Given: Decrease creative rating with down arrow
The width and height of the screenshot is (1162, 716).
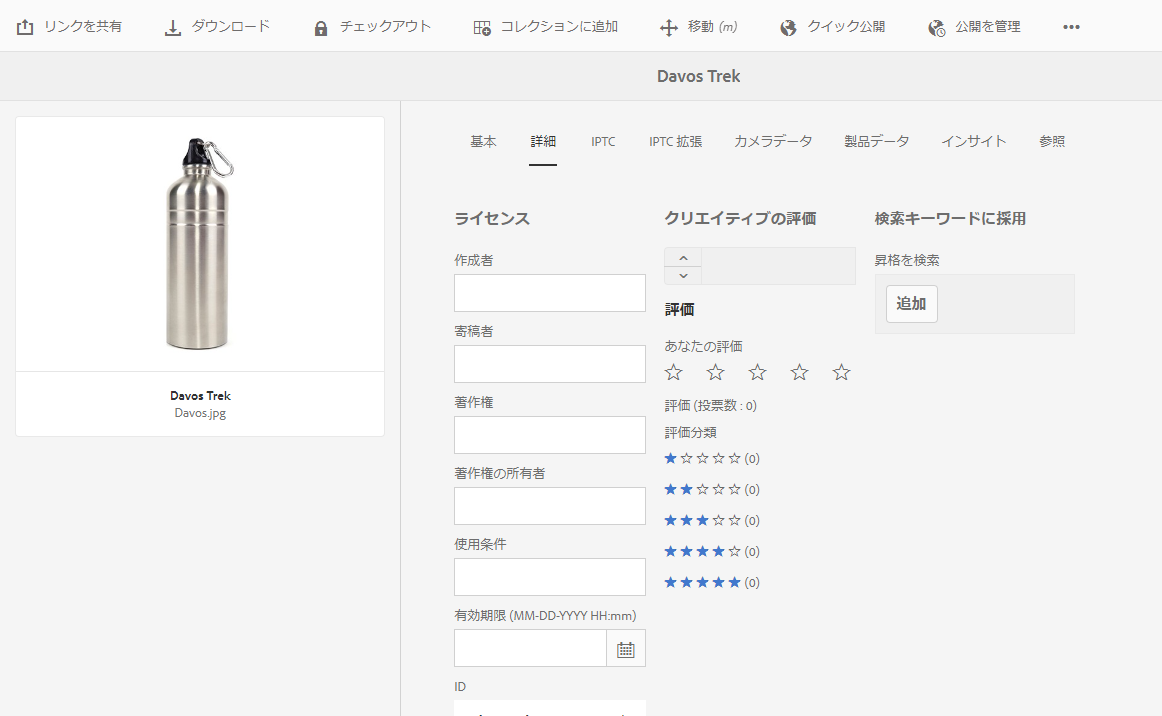Looking at the screenshot, I should pyautogui.click(x=683, y=276).
